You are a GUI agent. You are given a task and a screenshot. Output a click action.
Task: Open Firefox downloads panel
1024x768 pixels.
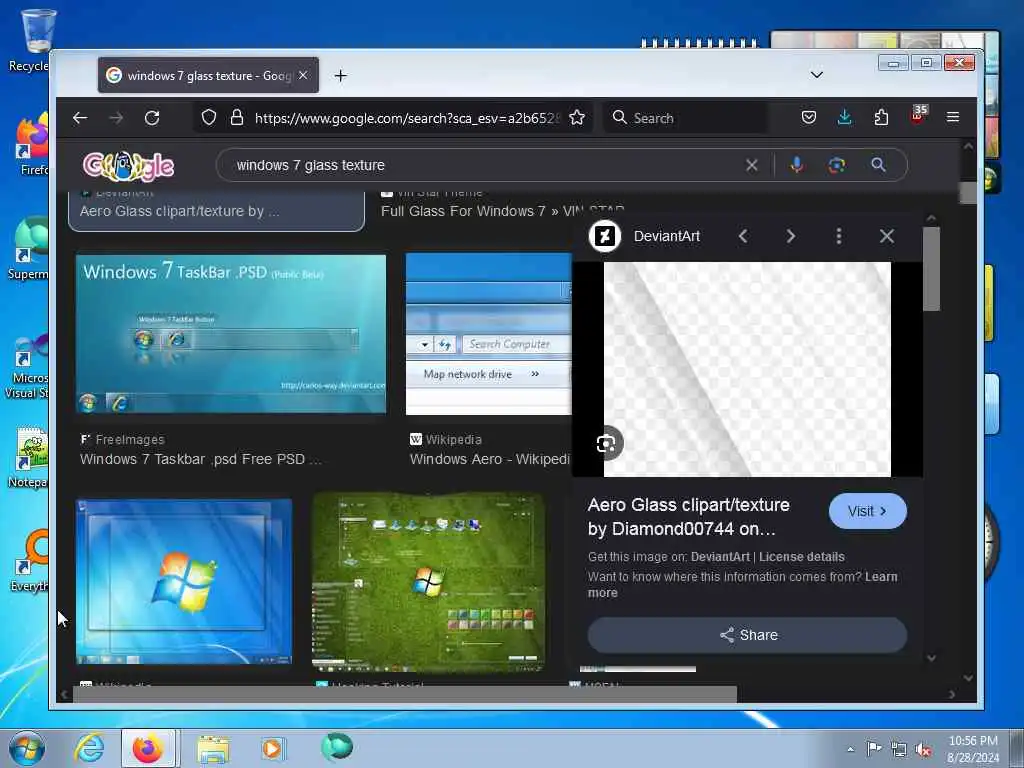pyautogui.click(x=844, y=118)
